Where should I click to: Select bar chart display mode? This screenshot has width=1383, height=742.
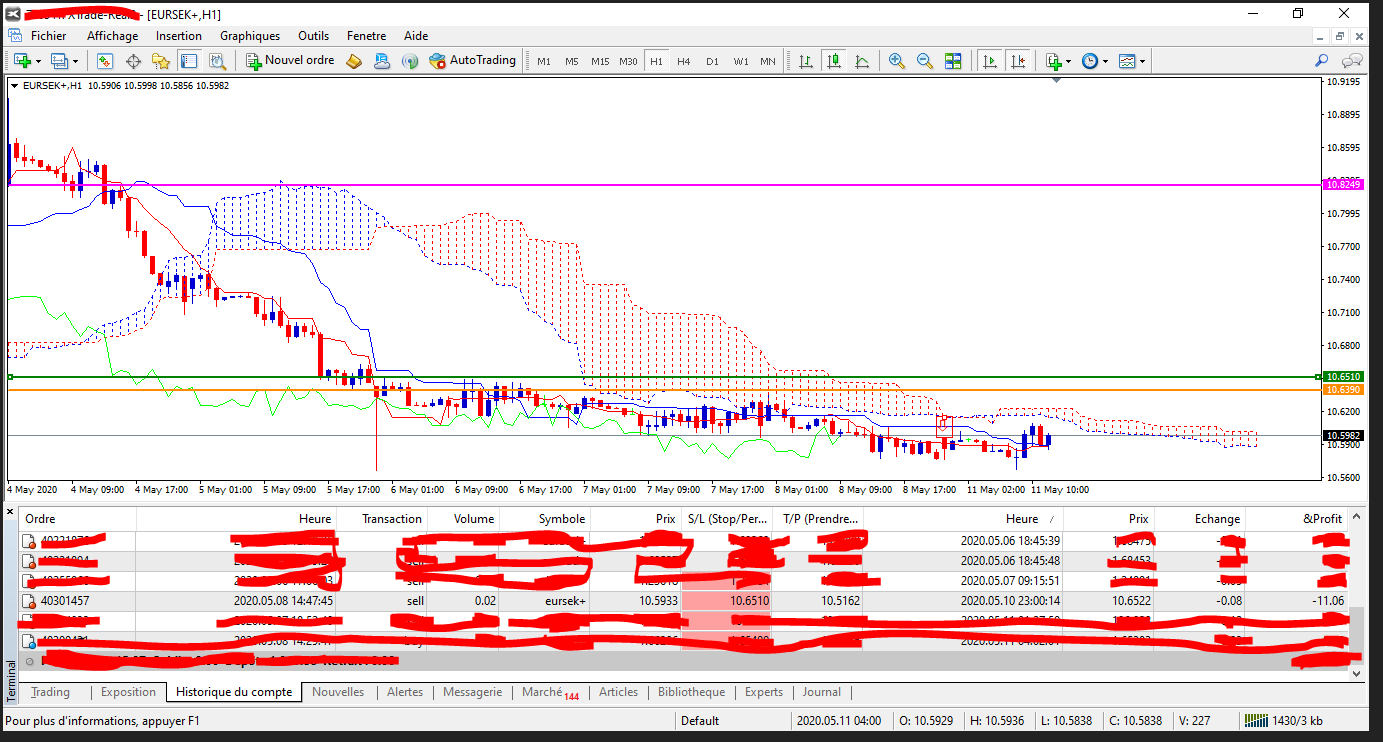[x=806, y=61]
